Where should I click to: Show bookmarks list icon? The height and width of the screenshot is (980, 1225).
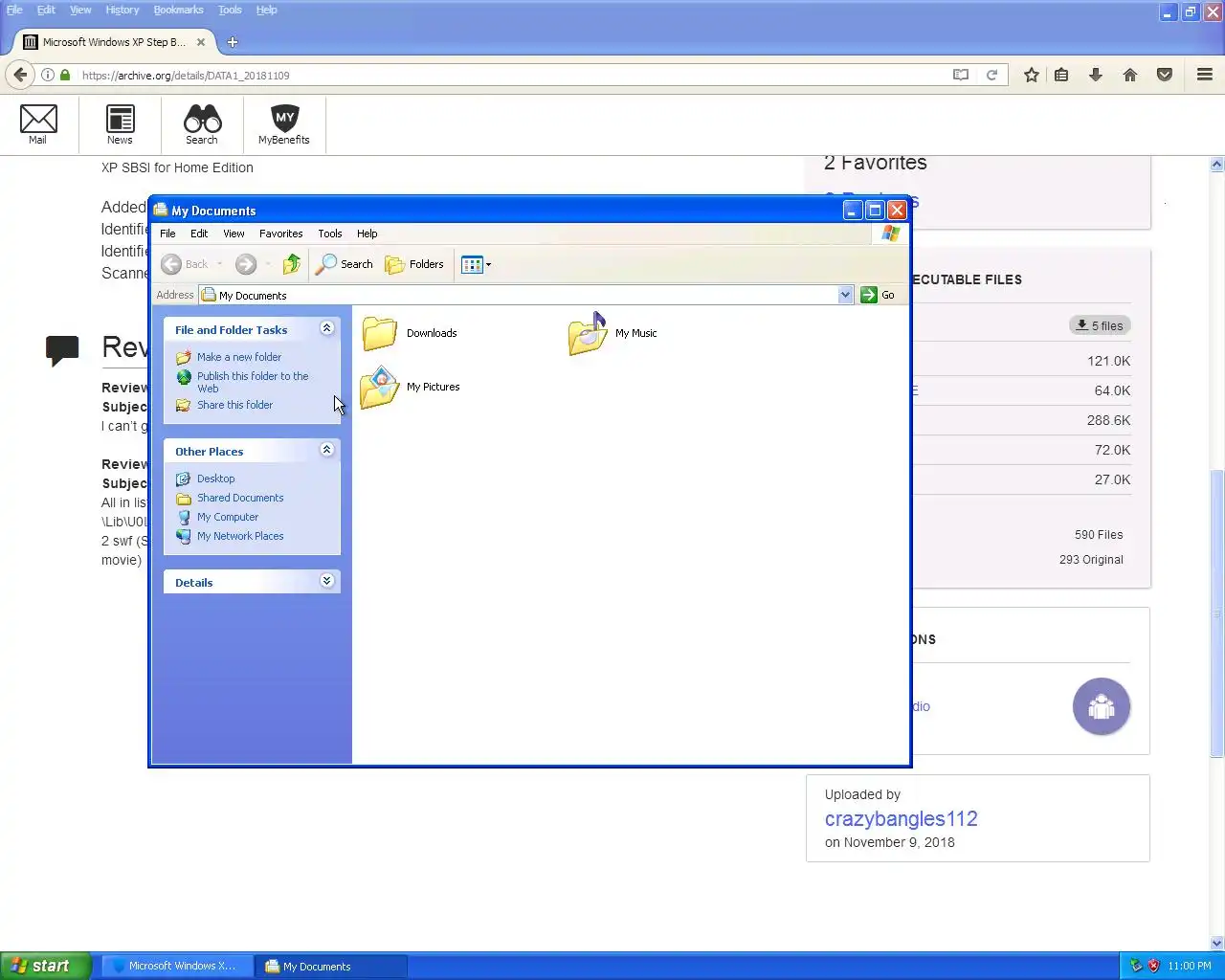(1061, 75)
